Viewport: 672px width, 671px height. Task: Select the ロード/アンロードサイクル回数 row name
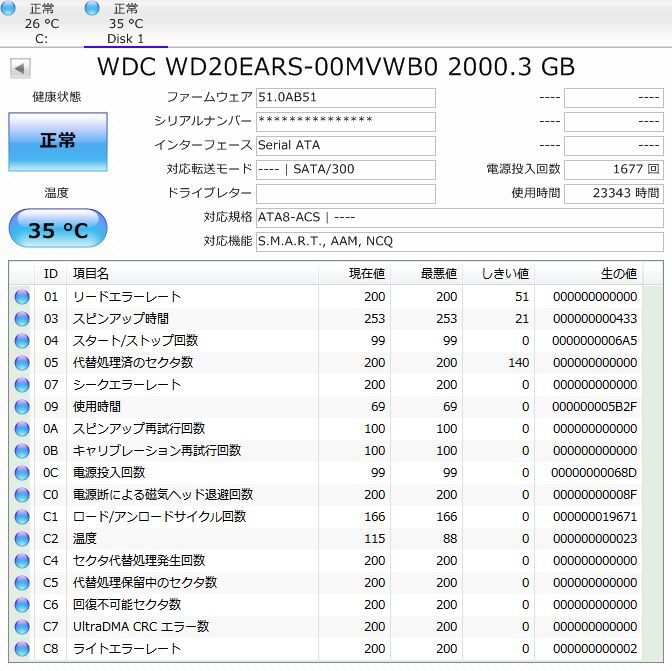(159, 517)
